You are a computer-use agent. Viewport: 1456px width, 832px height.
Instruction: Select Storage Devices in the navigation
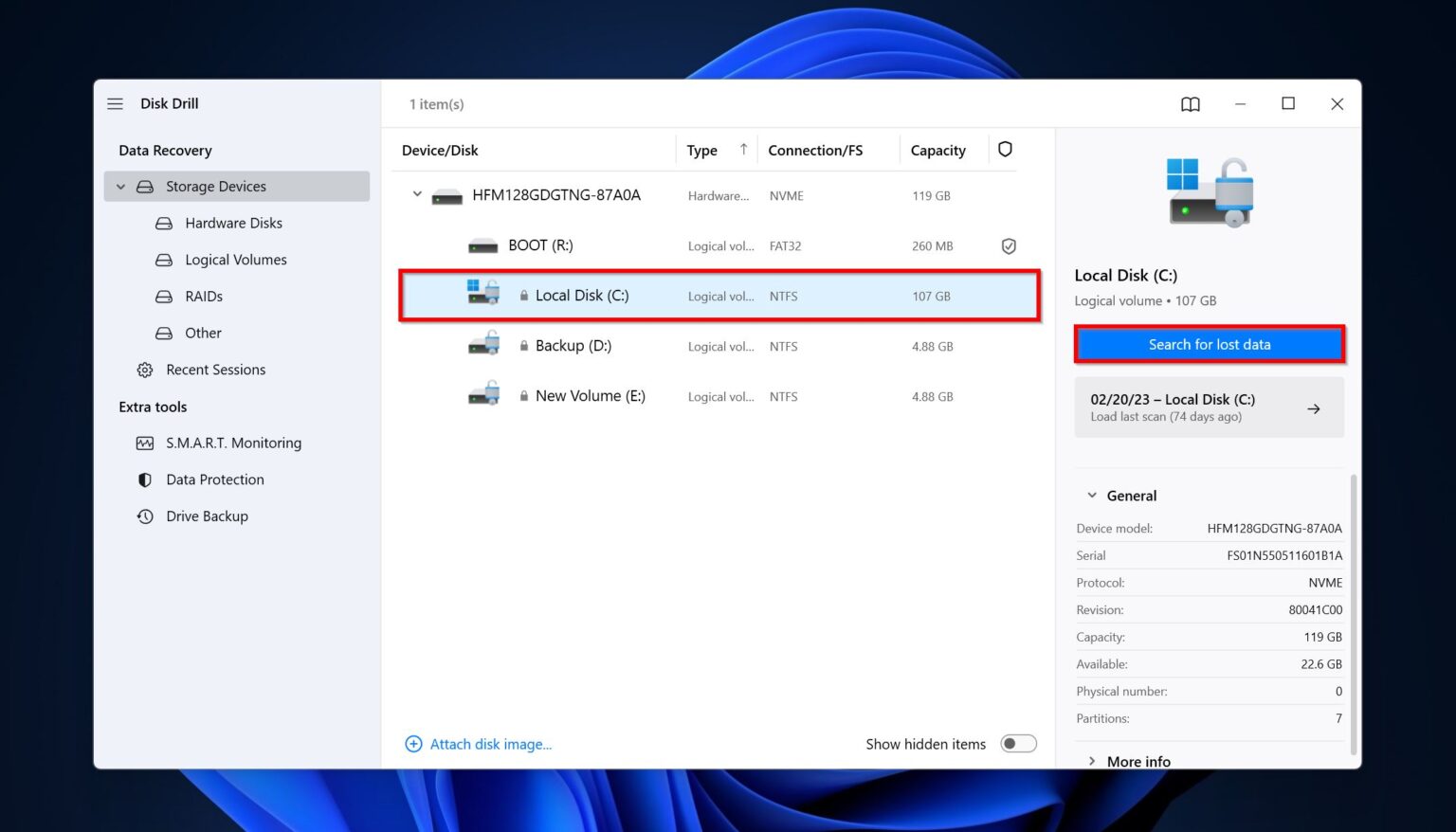click(x=215, y=186)
